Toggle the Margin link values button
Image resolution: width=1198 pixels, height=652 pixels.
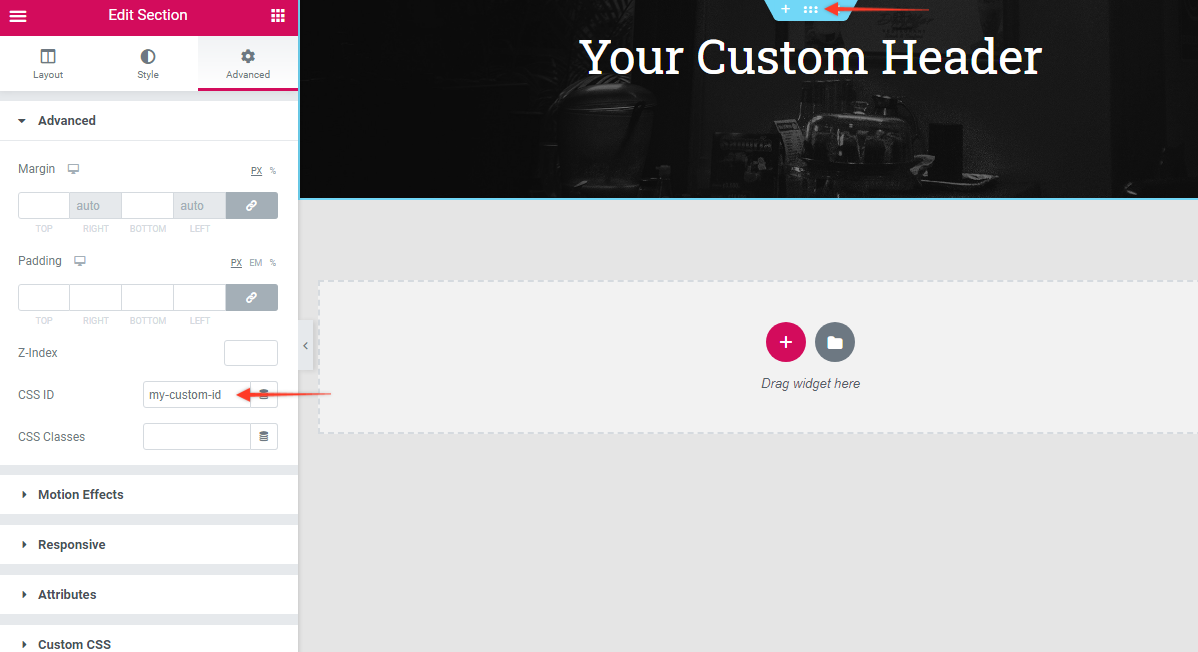click(x=251, y=206)
